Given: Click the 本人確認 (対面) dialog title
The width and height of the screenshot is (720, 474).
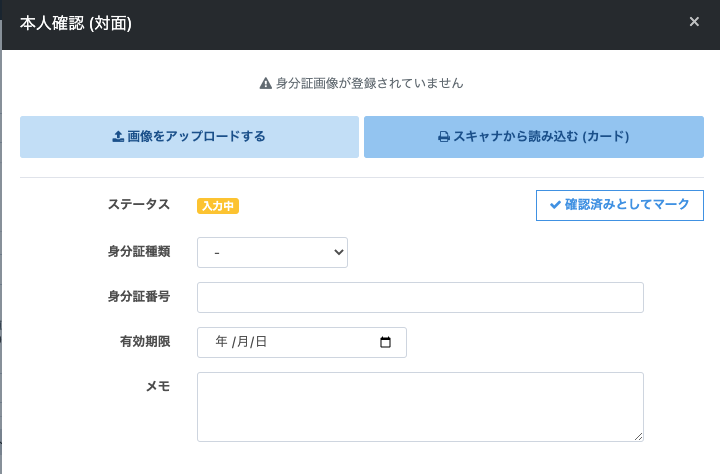Looking at the screenshot, I should (x=76, y=22).
